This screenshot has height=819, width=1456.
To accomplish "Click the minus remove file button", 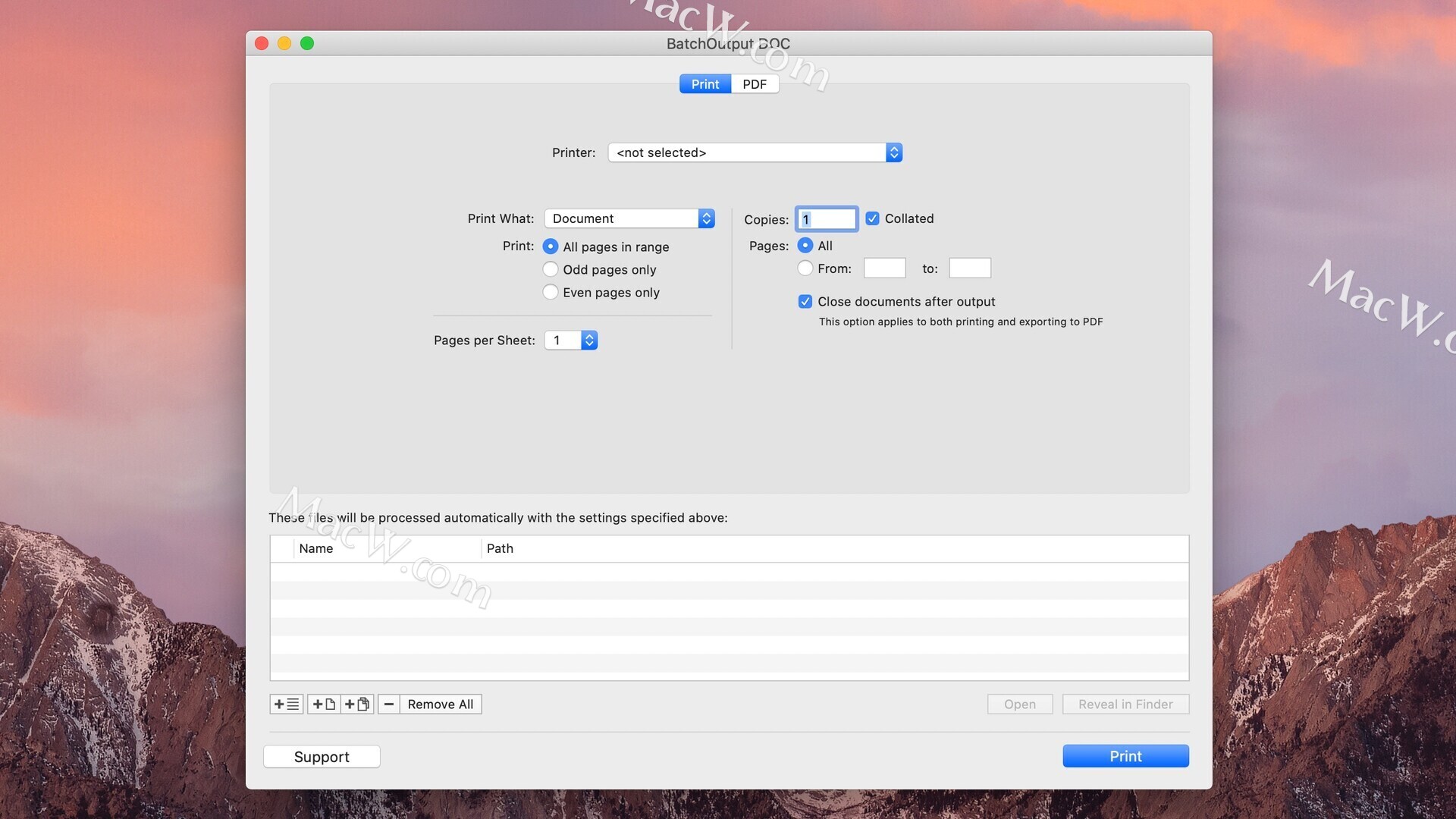I will [x=389, y=704].
